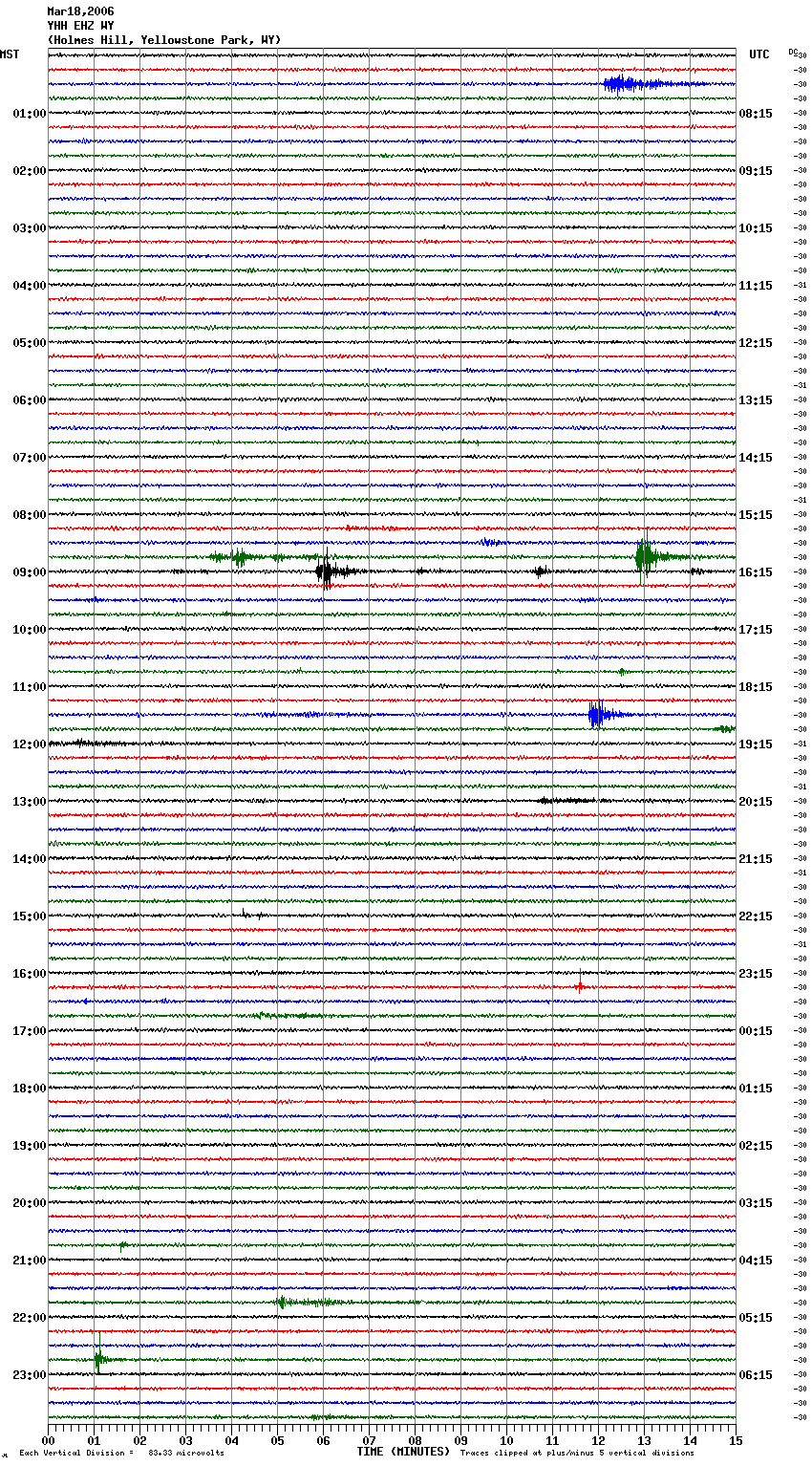This screenshot has height=1466, width=812.
Task: Click the 12:15 UTC time label
Action: (x=756, y=343)
